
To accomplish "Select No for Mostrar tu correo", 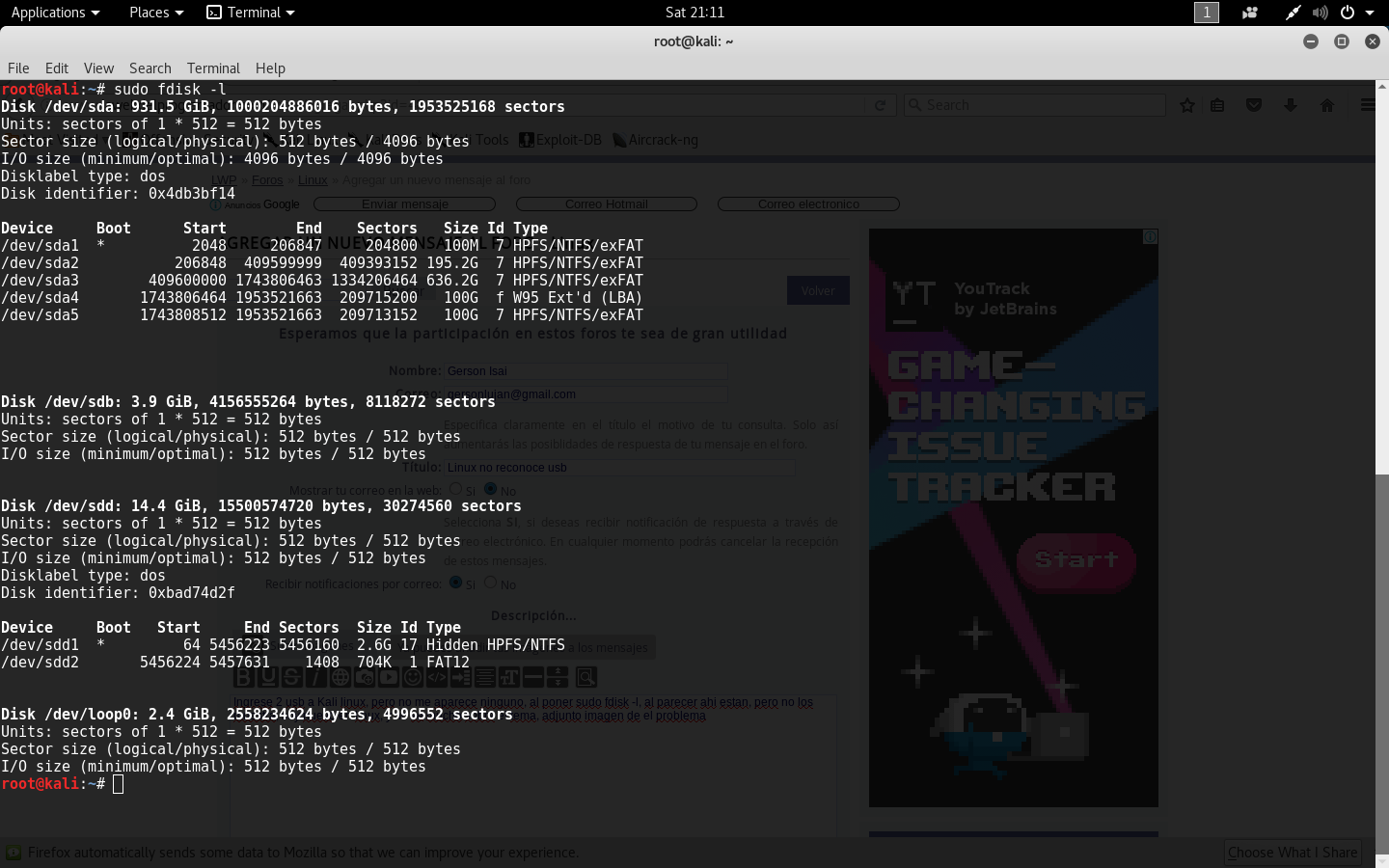I will (x=490, y=489).
